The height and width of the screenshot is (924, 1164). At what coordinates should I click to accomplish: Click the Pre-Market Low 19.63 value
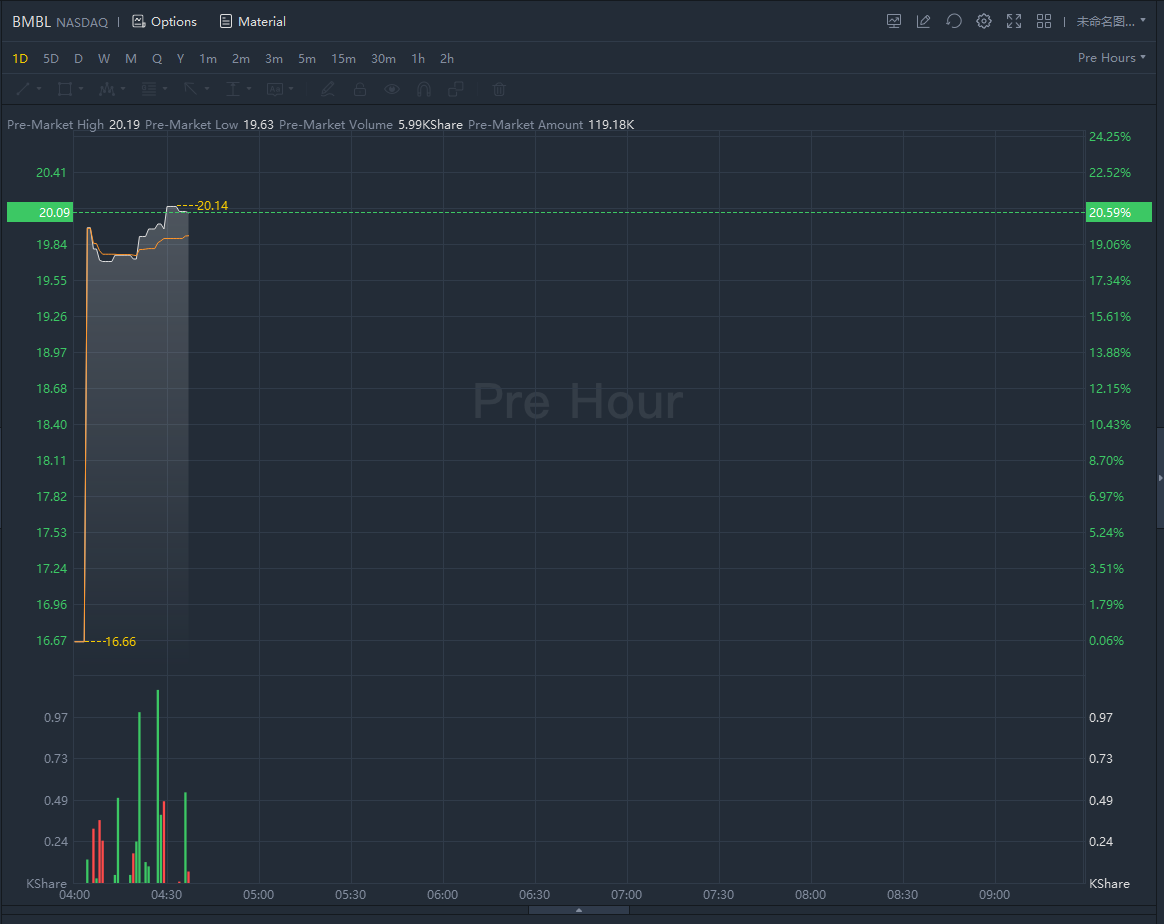[258, 125]
